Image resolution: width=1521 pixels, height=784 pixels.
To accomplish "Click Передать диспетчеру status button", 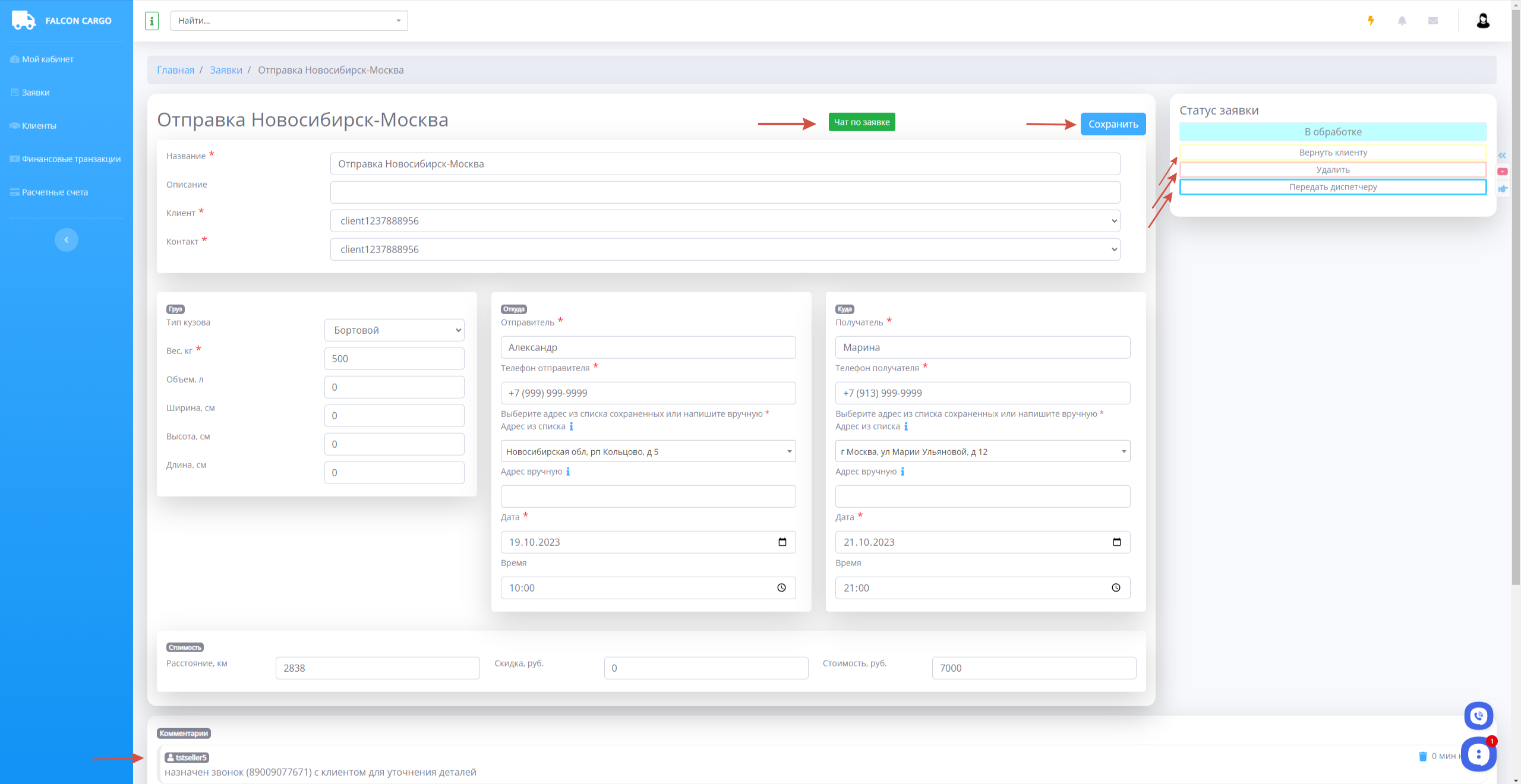I will click(1333, 187).
